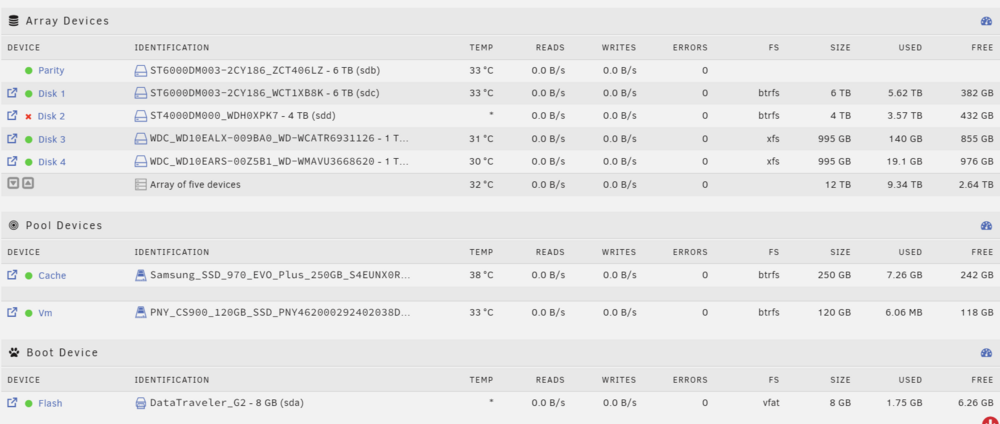This screenshot has width=1000, height=424.
Task: Click Boot Device section header
Action: (62, 353)
